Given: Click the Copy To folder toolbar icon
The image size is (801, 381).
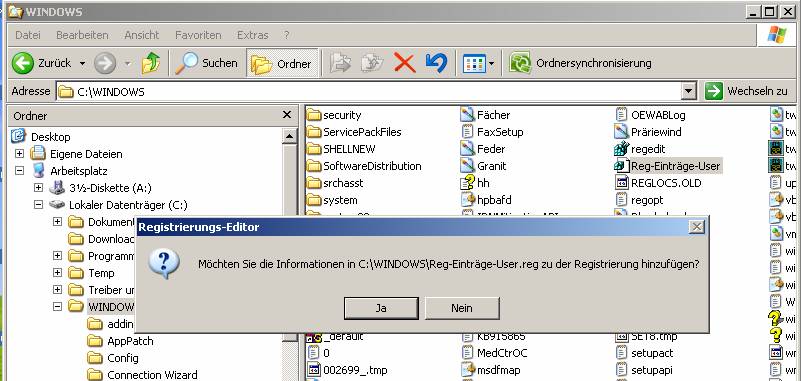Looking at the screenshot, I should 372,63.
